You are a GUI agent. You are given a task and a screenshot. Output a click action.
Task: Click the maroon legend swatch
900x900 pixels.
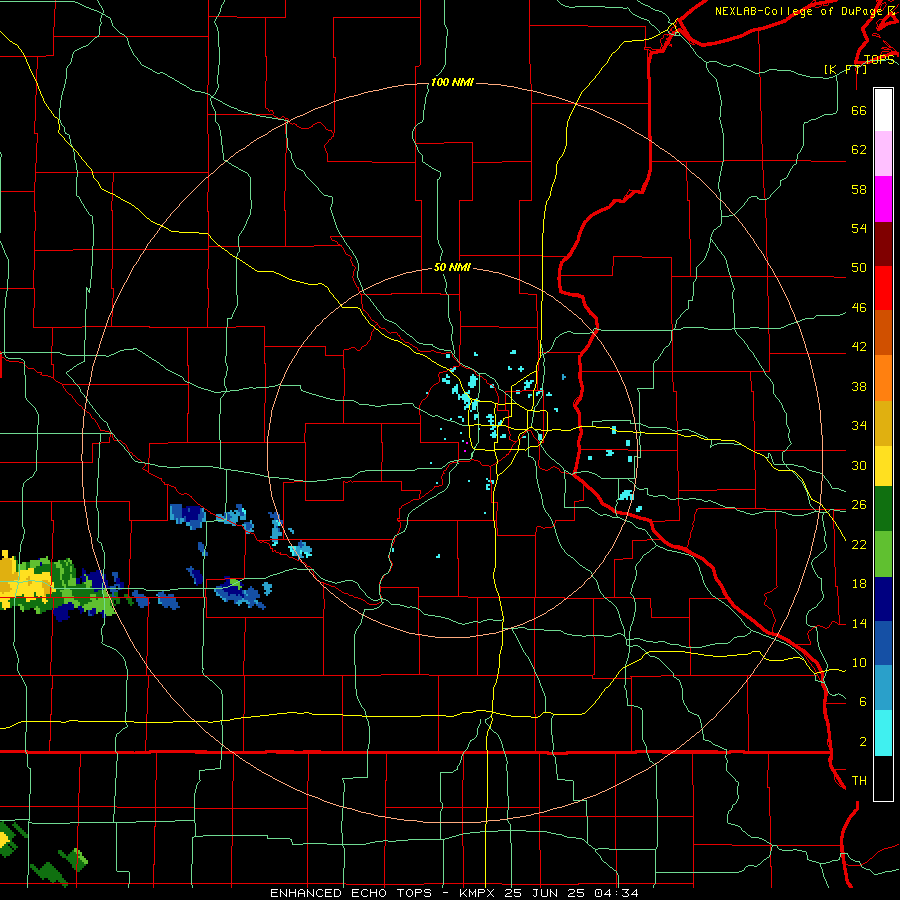pos(883,244)
